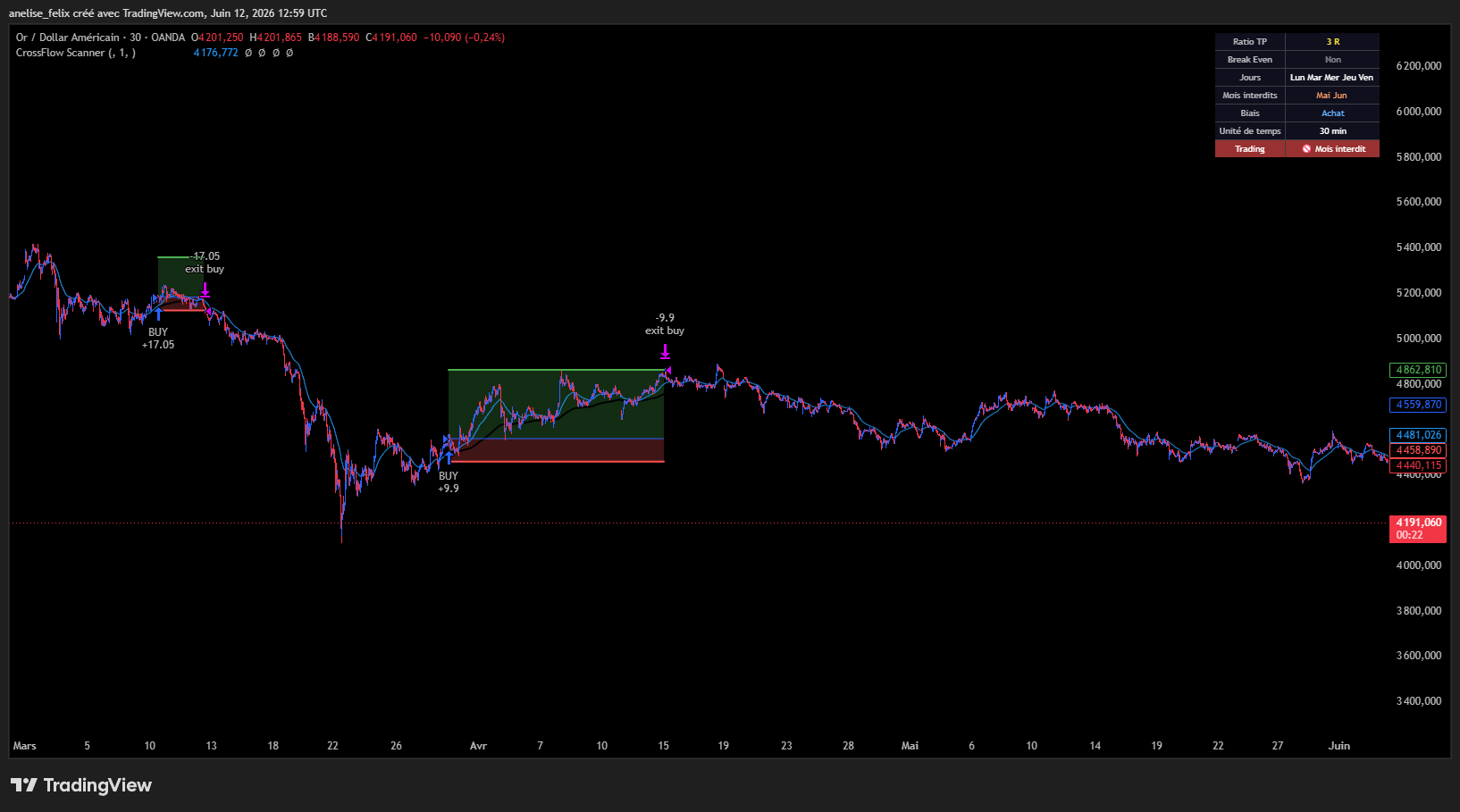Image resolution: width=1460 pixels, height=812 pixels.
Task: Click the 4481,026 price tag
Action: pos(1418,435)
